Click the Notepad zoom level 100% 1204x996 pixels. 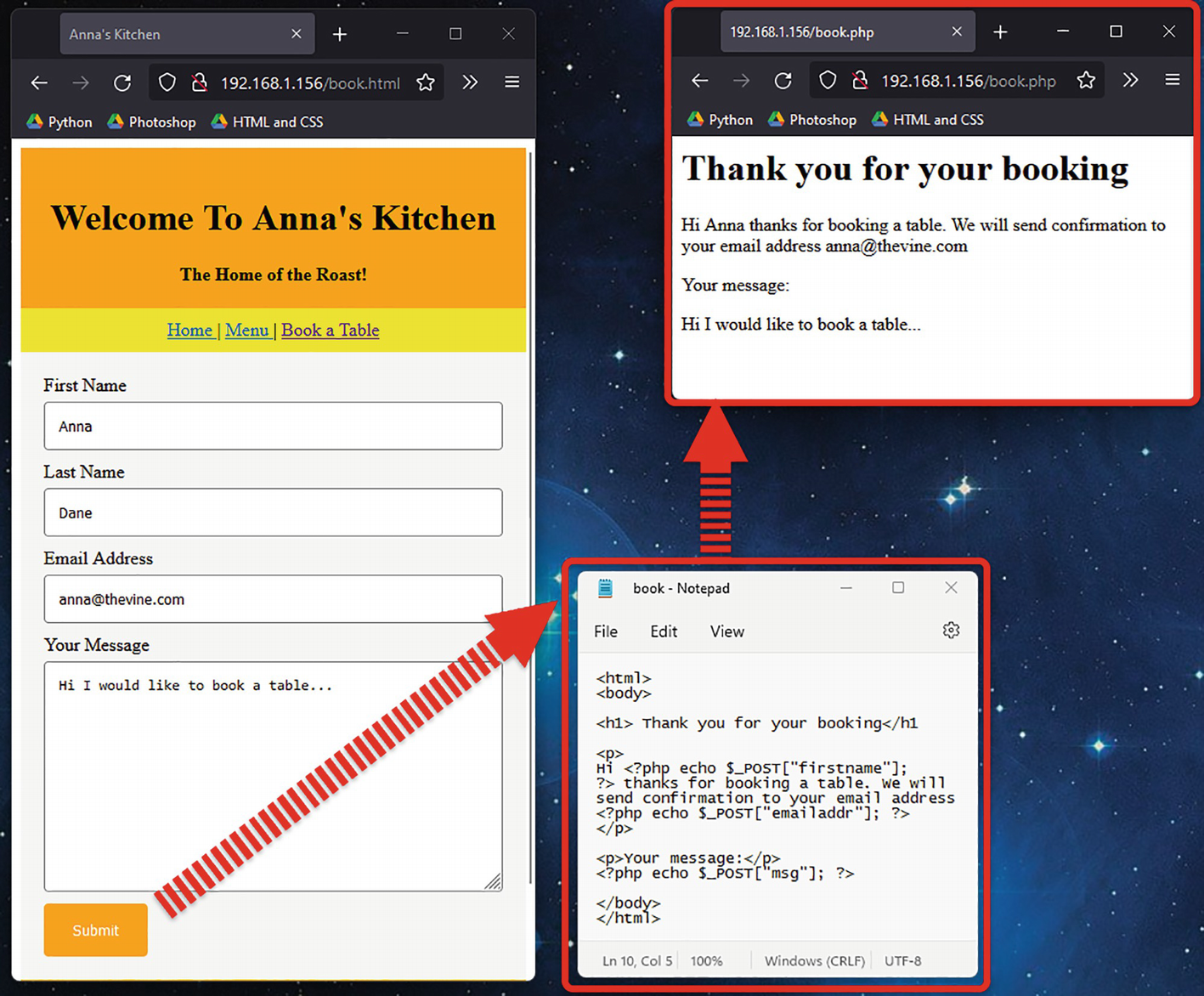706,961
